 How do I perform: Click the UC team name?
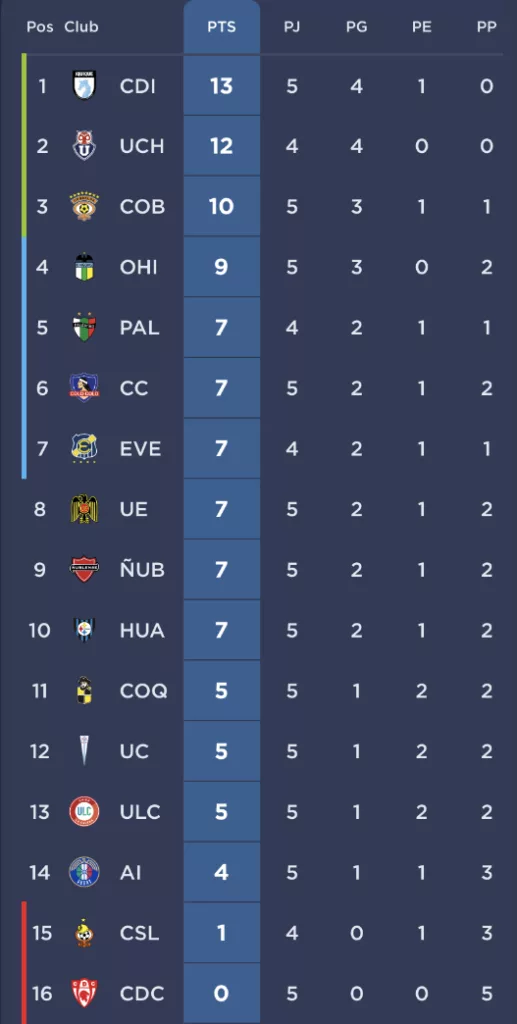[134, 751]
